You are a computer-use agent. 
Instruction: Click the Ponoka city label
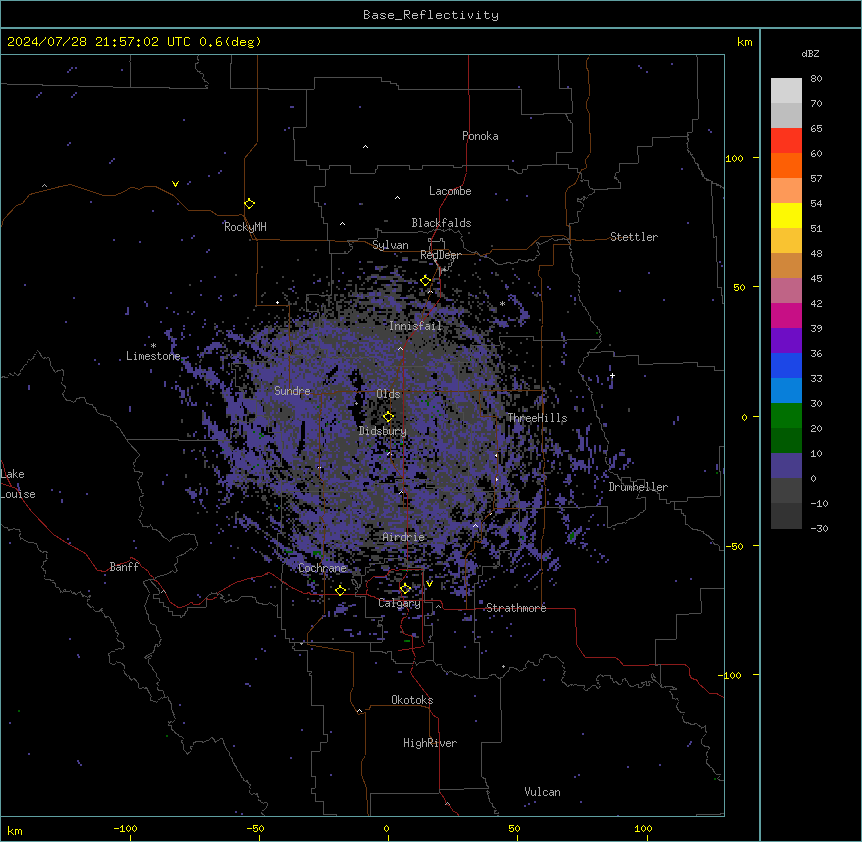click(x=480, y=136)
